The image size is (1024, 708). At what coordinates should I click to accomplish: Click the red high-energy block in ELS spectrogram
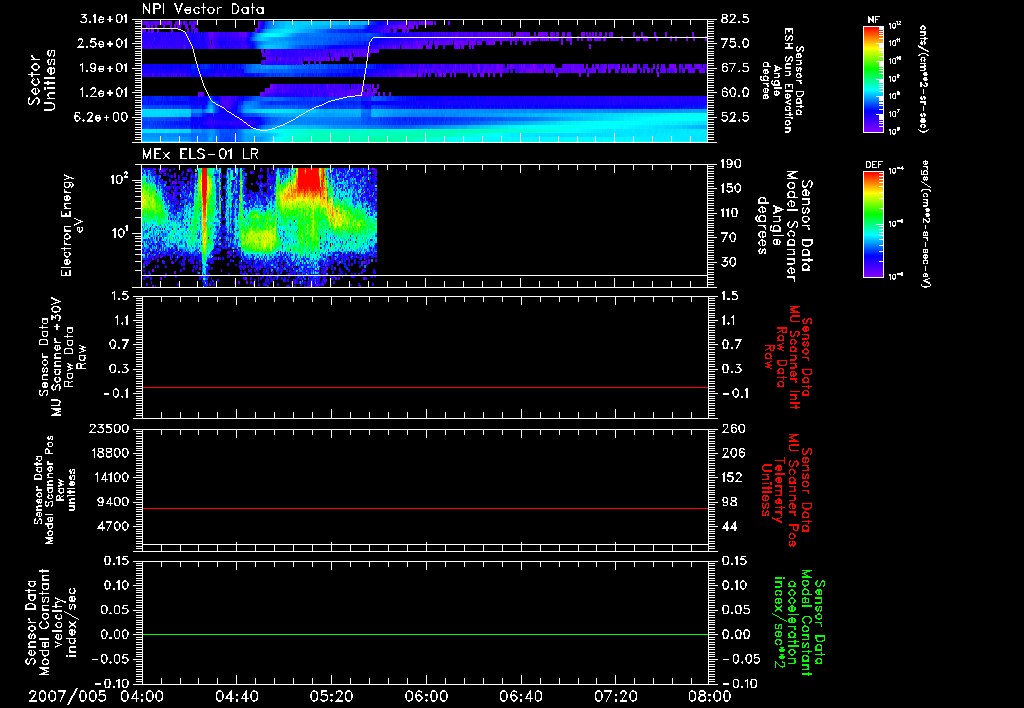coord(310,180)
